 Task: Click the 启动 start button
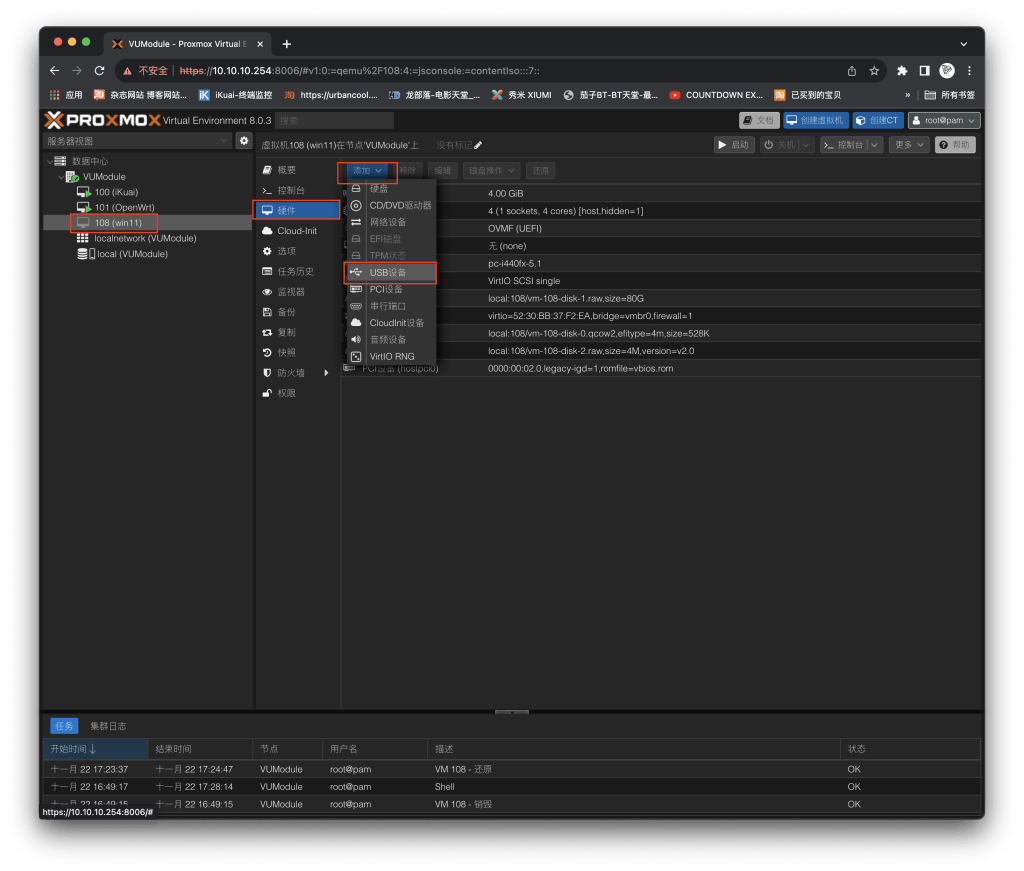point(734,145)
